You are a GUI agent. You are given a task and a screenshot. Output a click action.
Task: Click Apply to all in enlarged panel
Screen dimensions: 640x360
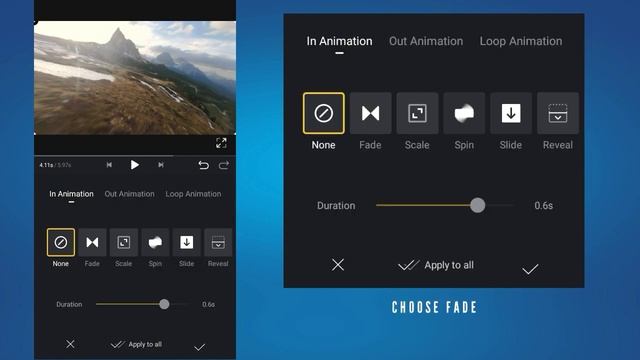[x=436, y=265]
